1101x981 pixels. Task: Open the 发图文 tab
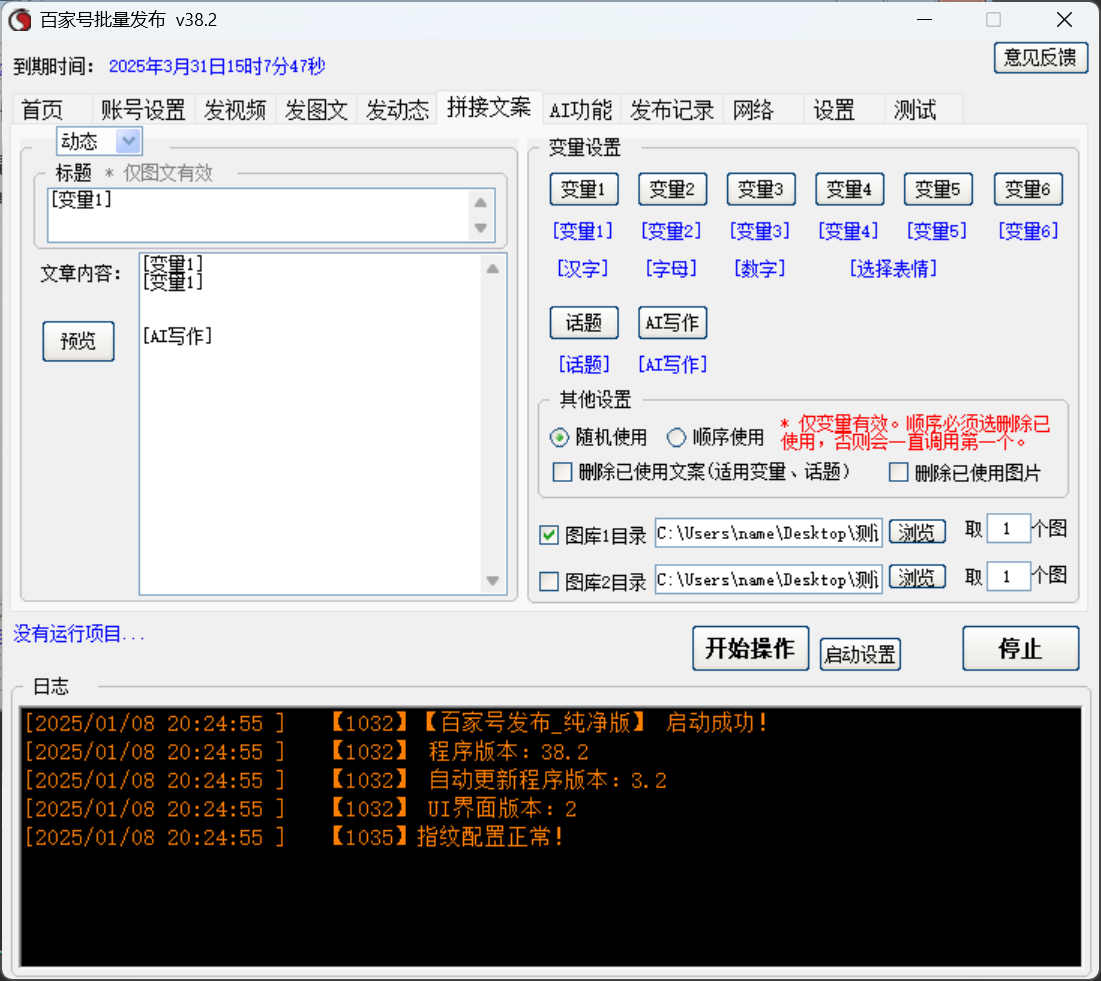point(316,110)
